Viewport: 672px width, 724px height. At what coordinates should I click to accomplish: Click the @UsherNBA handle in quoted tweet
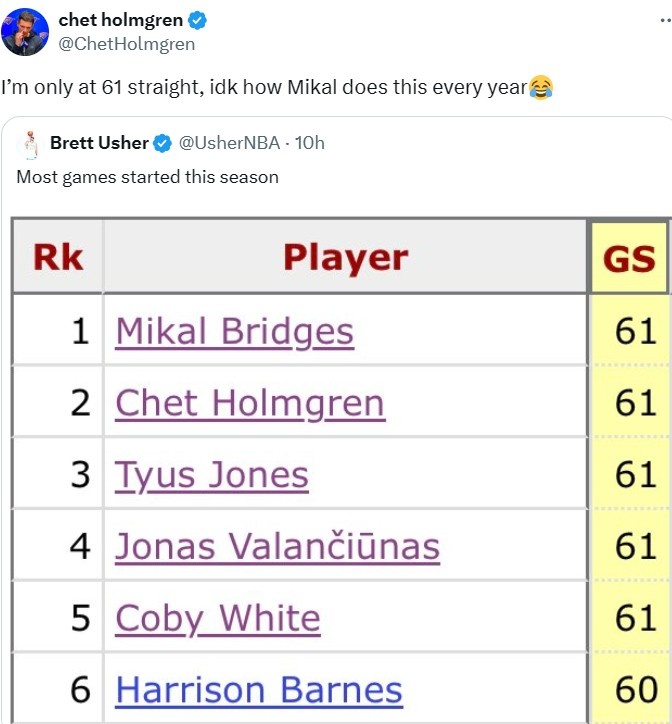pos(229,144)
